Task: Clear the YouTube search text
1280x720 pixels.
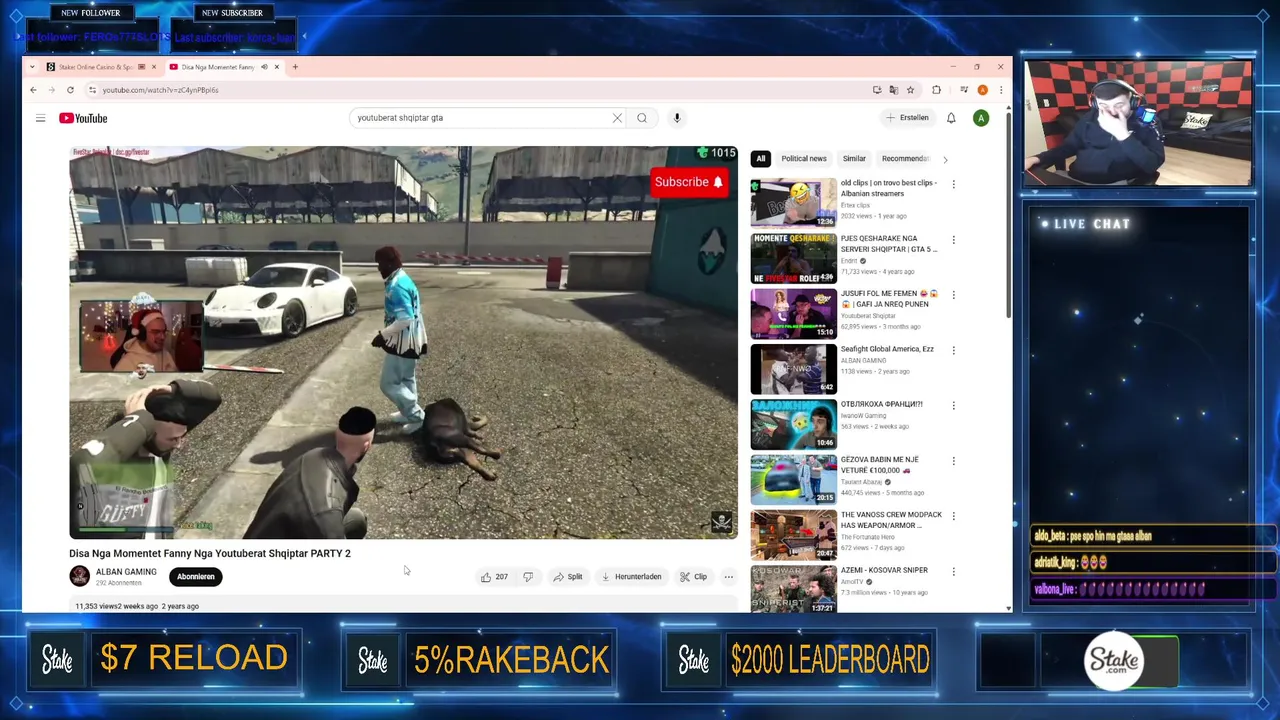Action: tap(617, 118)
